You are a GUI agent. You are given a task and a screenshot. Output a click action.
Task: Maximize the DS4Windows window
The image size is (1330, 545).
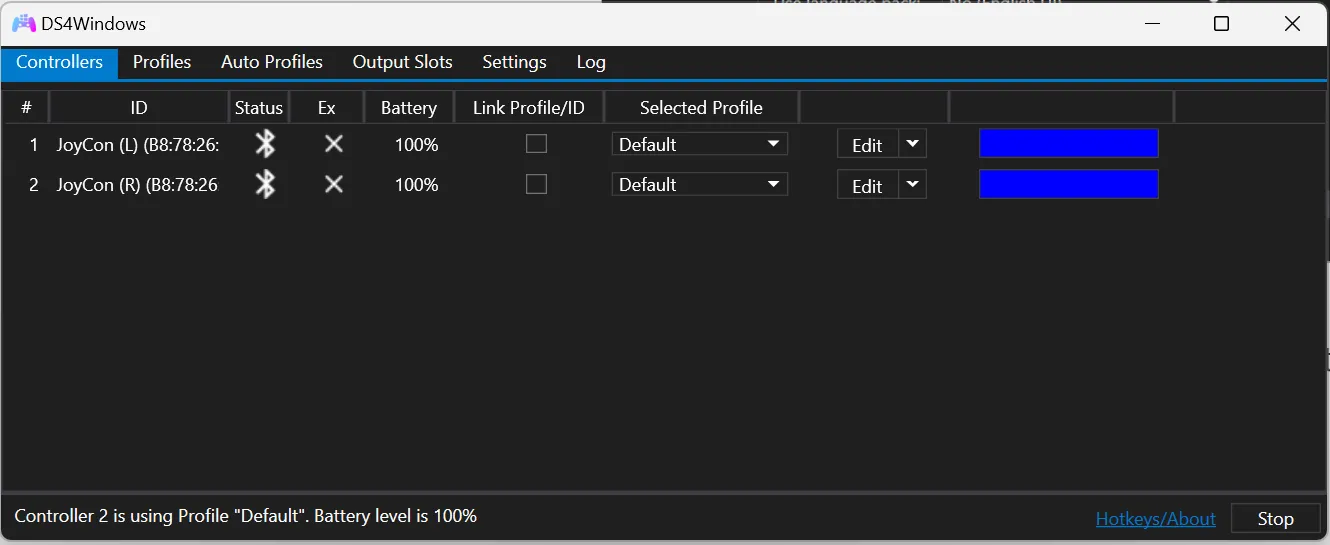click(x=1221, y=24)
